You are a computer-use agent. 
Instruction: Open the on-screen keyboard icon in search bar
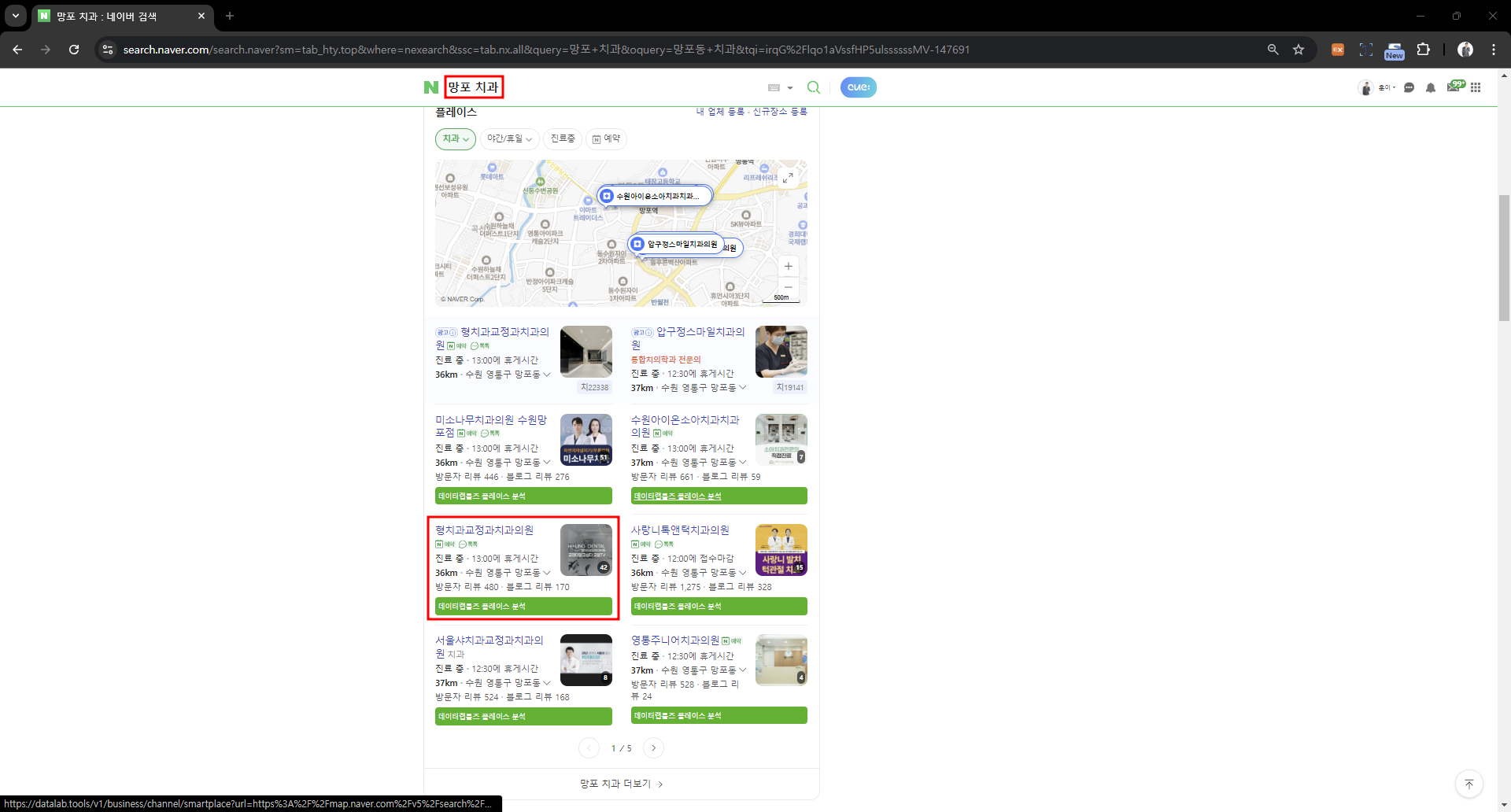click(774, 87)
